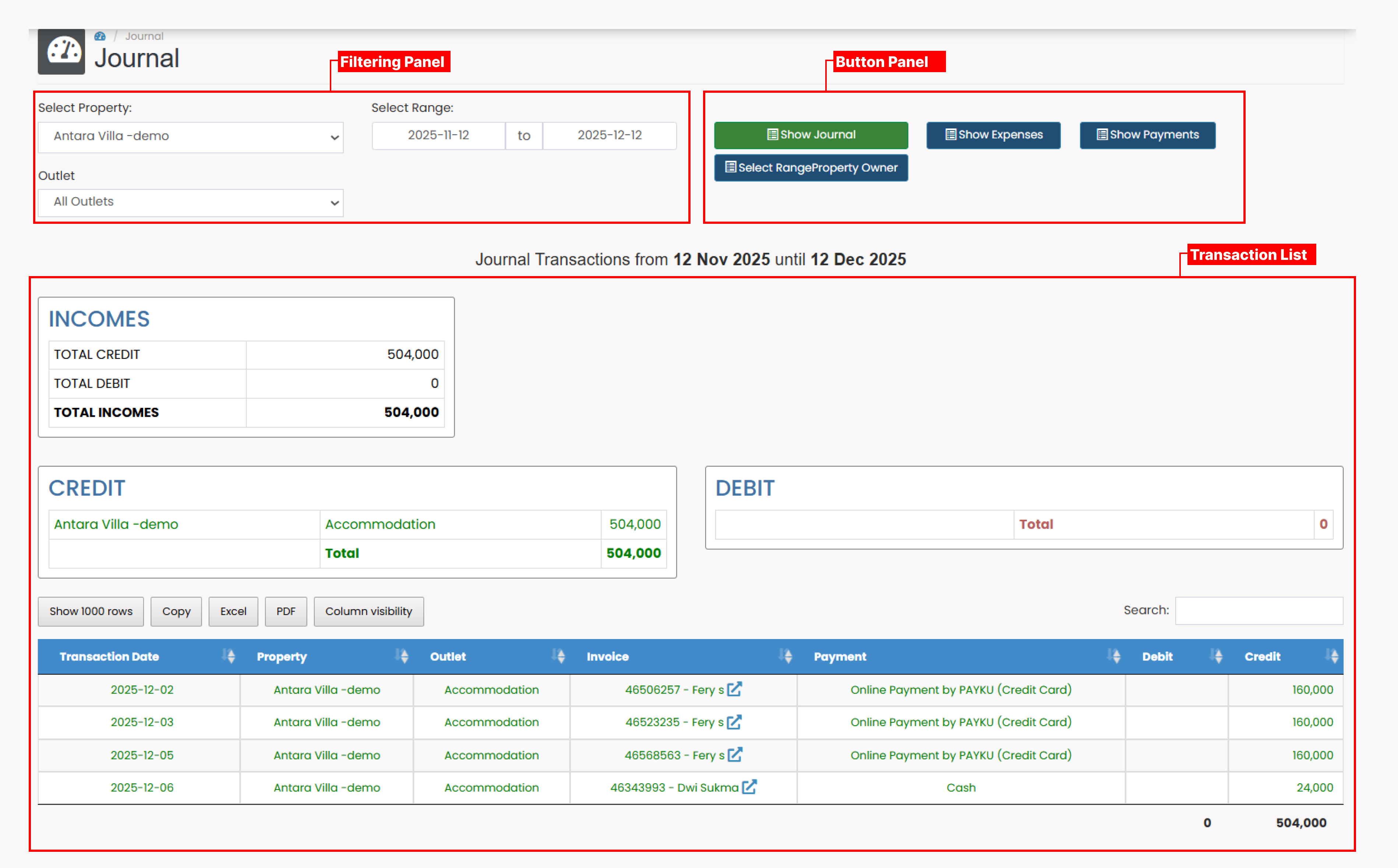Open external link for Dwi Sukma invoice
This screenshot has width=1398, height=868.
(x=749, y=787)
